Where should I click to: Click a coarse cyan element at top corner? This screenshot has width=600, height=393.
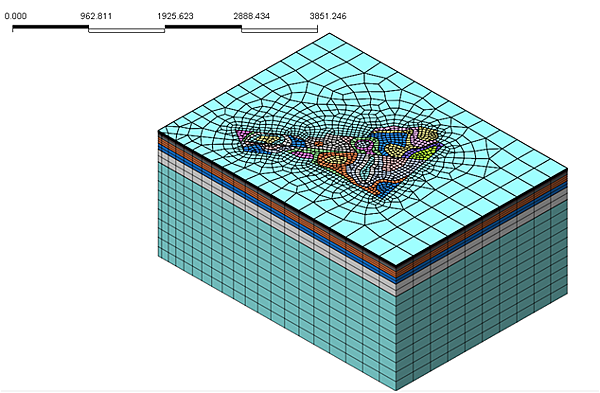click(329, 42)
